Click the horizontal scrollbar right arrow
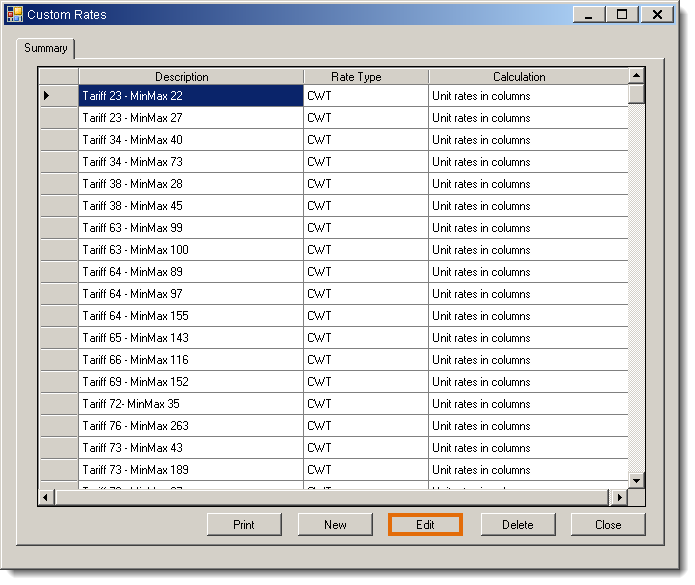 pyautogui.click(x=619, y=497)
